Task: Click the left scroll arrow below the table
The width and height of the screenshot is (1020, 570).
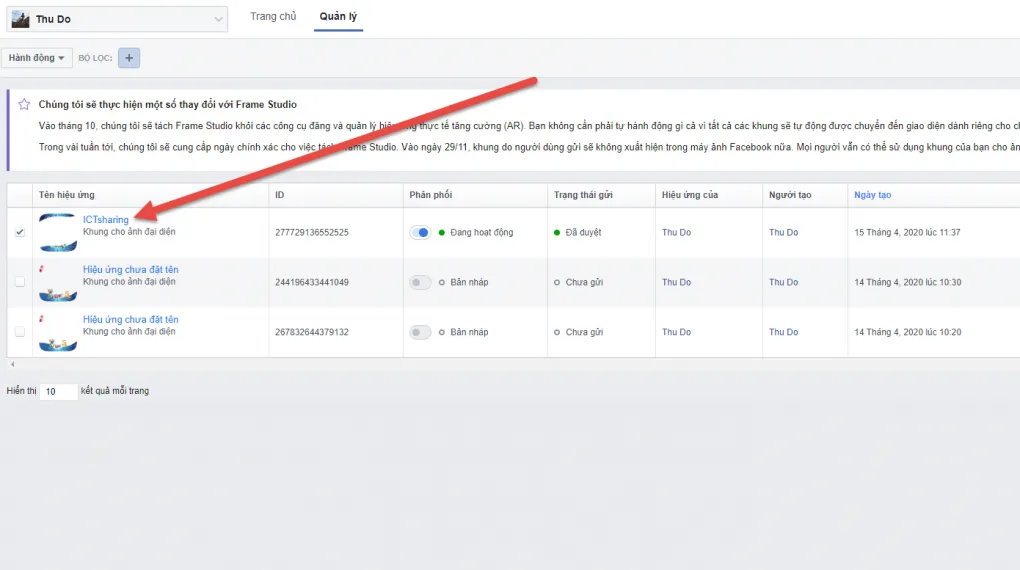Action: [x=11, y=364]
